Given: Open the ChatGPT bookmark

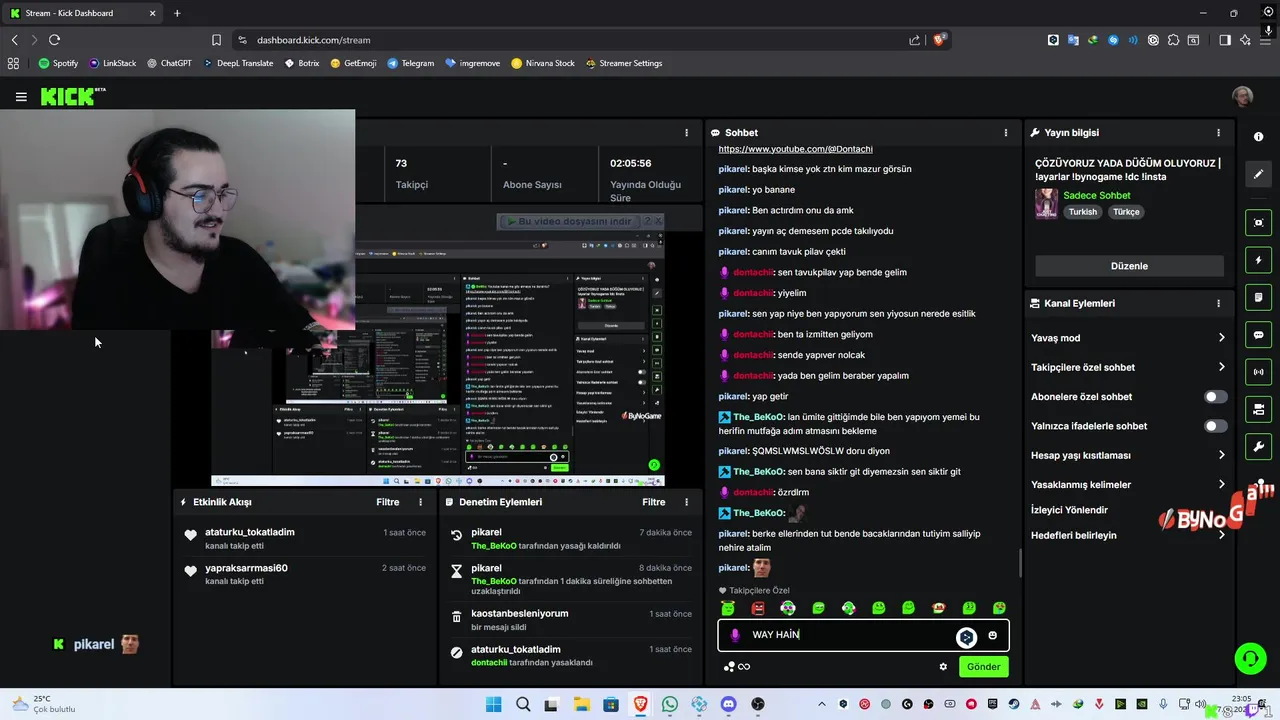Looking at the screenshot, I should coord(169,63).
